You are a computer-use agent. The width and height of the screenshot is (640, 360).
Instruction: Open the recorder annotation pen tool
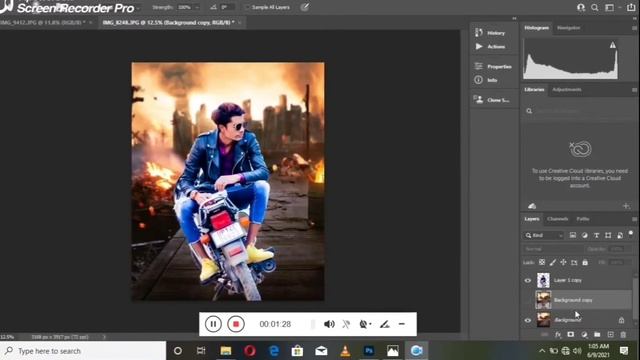(384, 324)
